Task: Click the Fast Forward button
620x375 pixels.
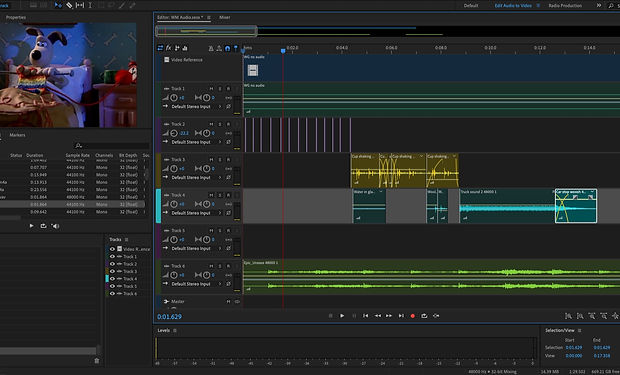Action: (x=389, y=316)
